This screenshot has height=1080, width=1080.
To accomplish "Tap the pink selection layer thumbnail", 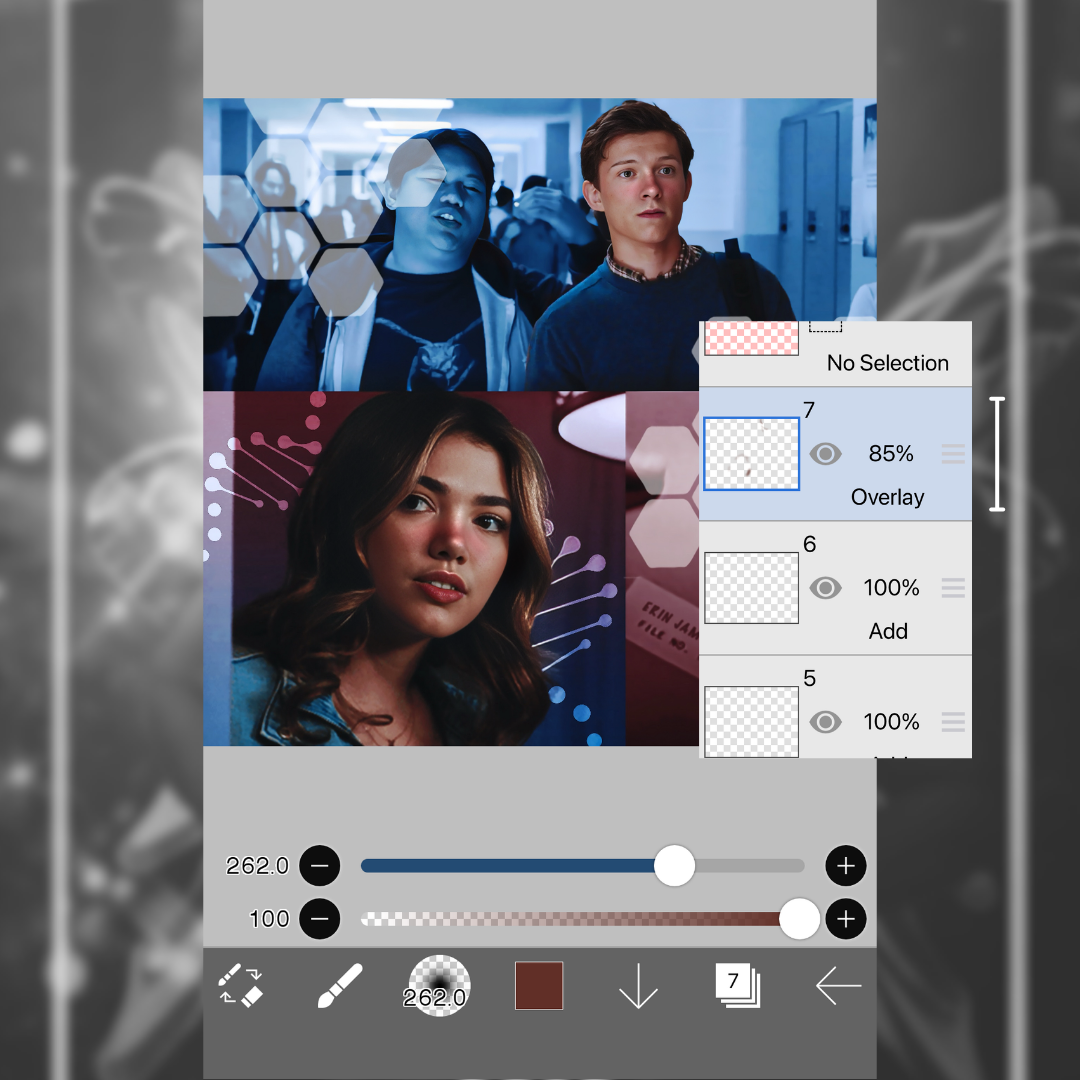I will [x=751, y=338].
